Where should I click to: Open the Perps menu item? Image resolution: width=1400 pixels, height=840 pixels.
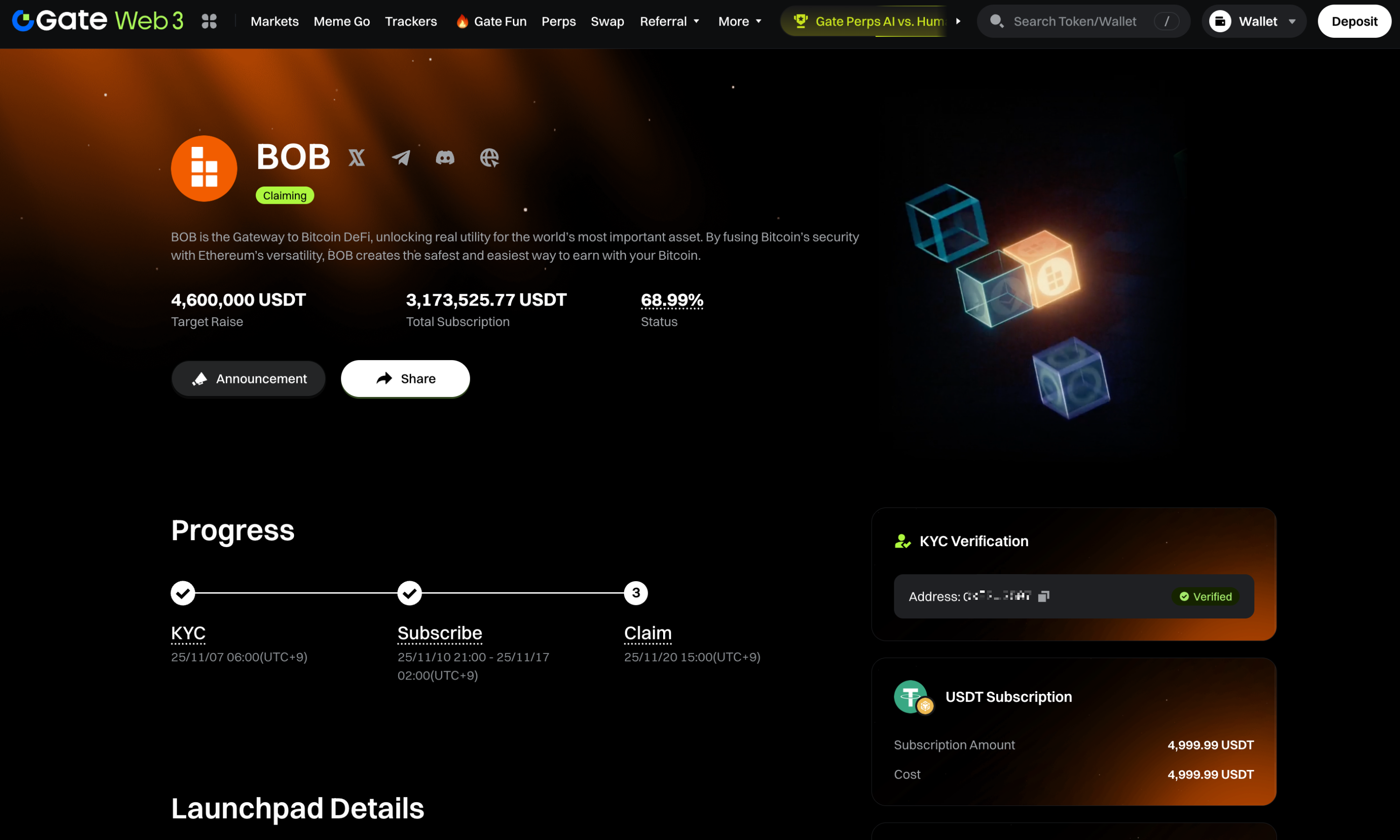pos(559,21)
